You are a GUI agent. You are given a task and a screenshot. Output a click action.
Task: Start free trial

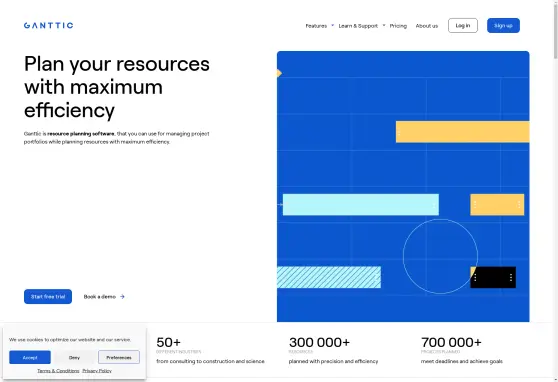[48, 297]
